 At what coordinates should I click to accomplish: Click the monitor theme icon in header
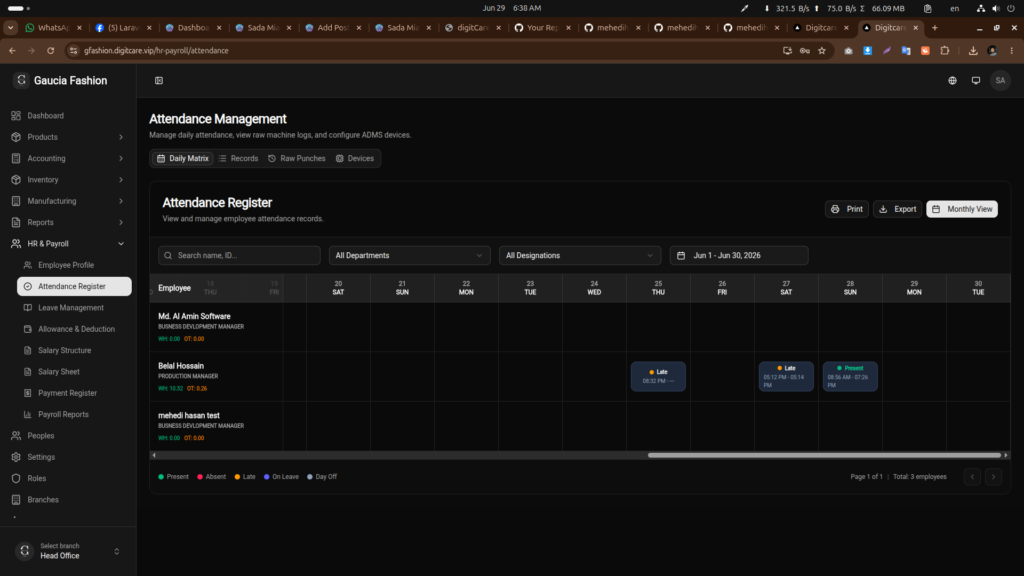click(976, 80)
